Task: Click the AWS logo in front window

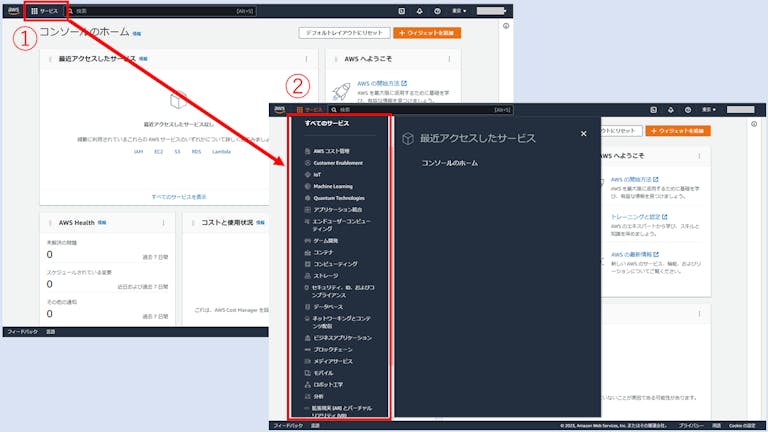Action: tap(280, 110)
